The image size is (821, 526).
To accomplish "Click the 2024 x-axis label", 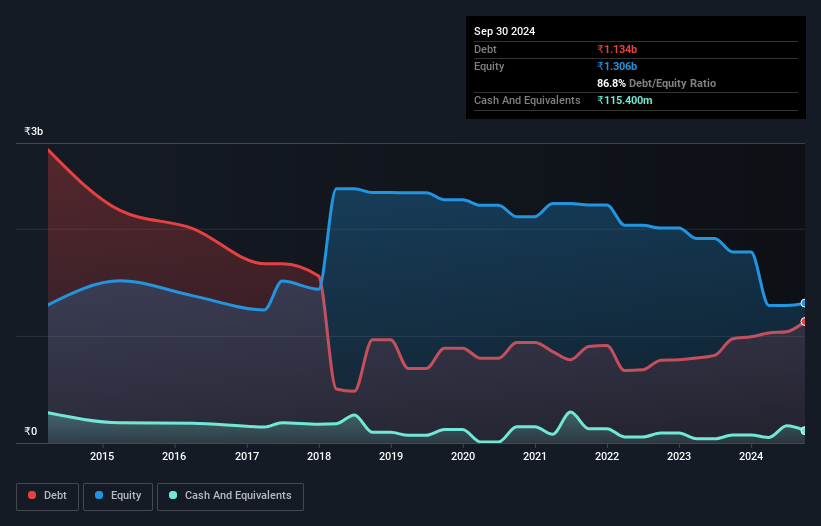I will [751, 456].
